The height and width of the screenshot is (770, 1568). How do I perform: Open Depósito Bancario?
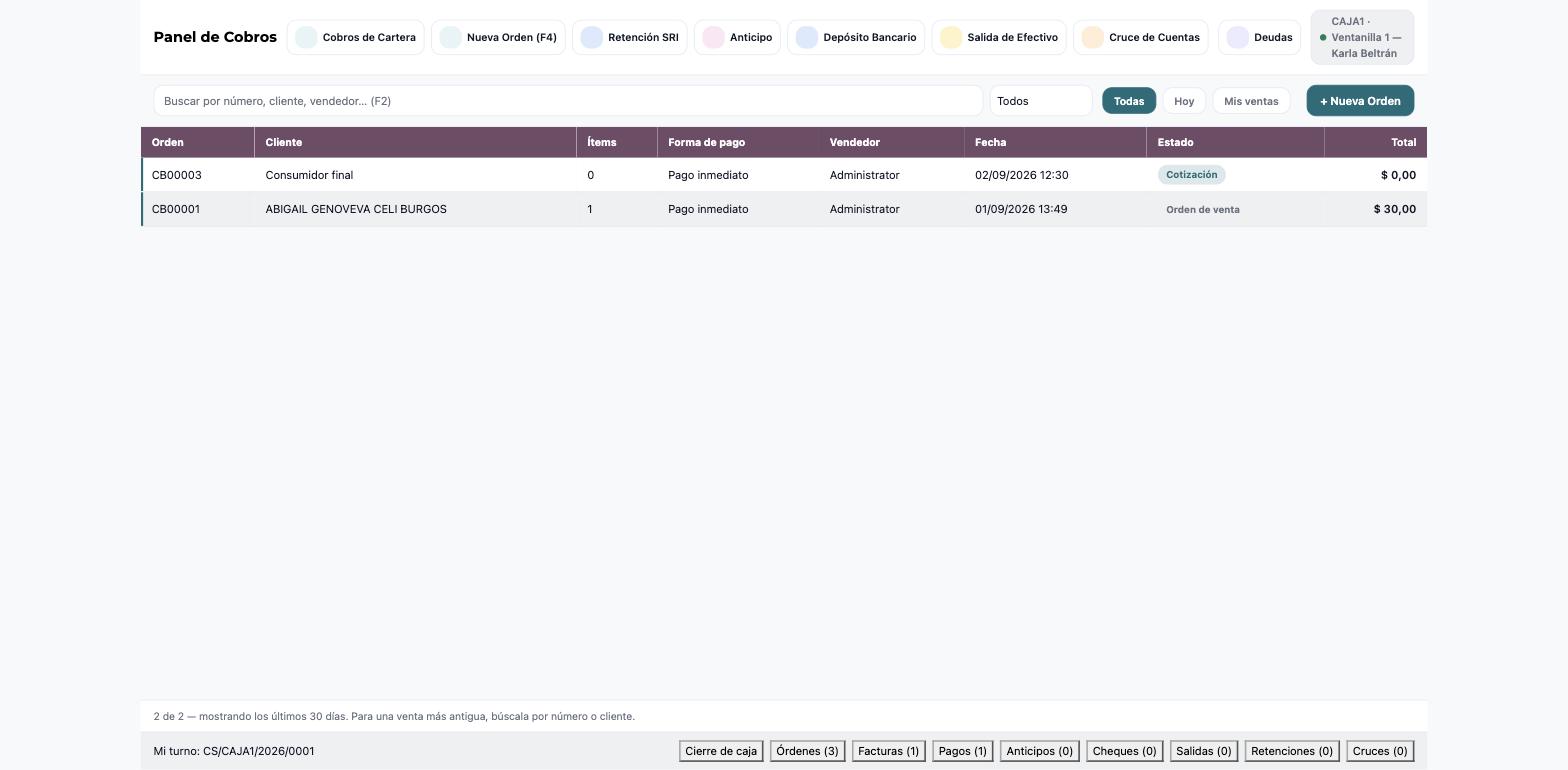pos(856,37)
